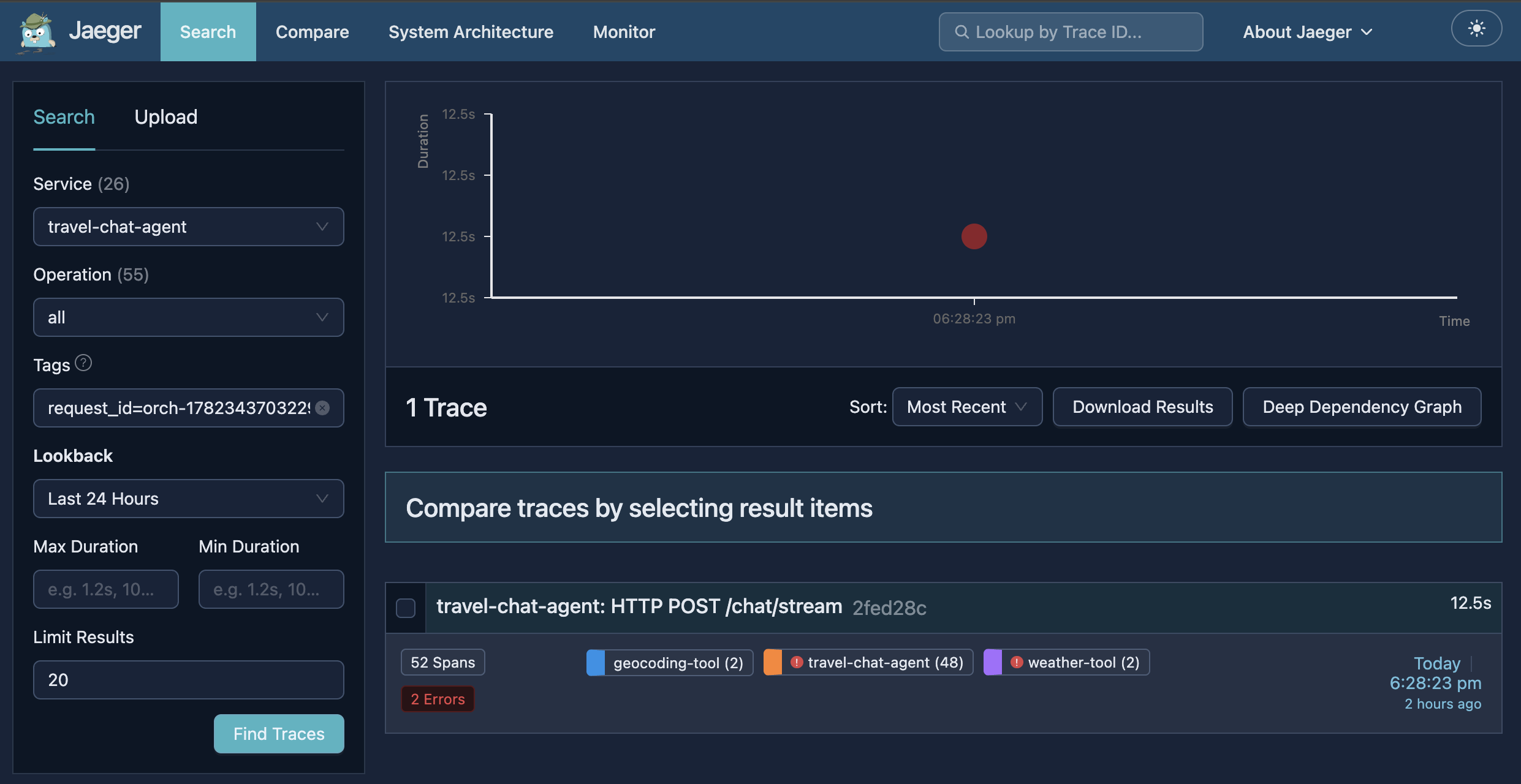Open the System Architecture nav tab
The width and height of the screenshot is (1521, 784).
point(471,32)
